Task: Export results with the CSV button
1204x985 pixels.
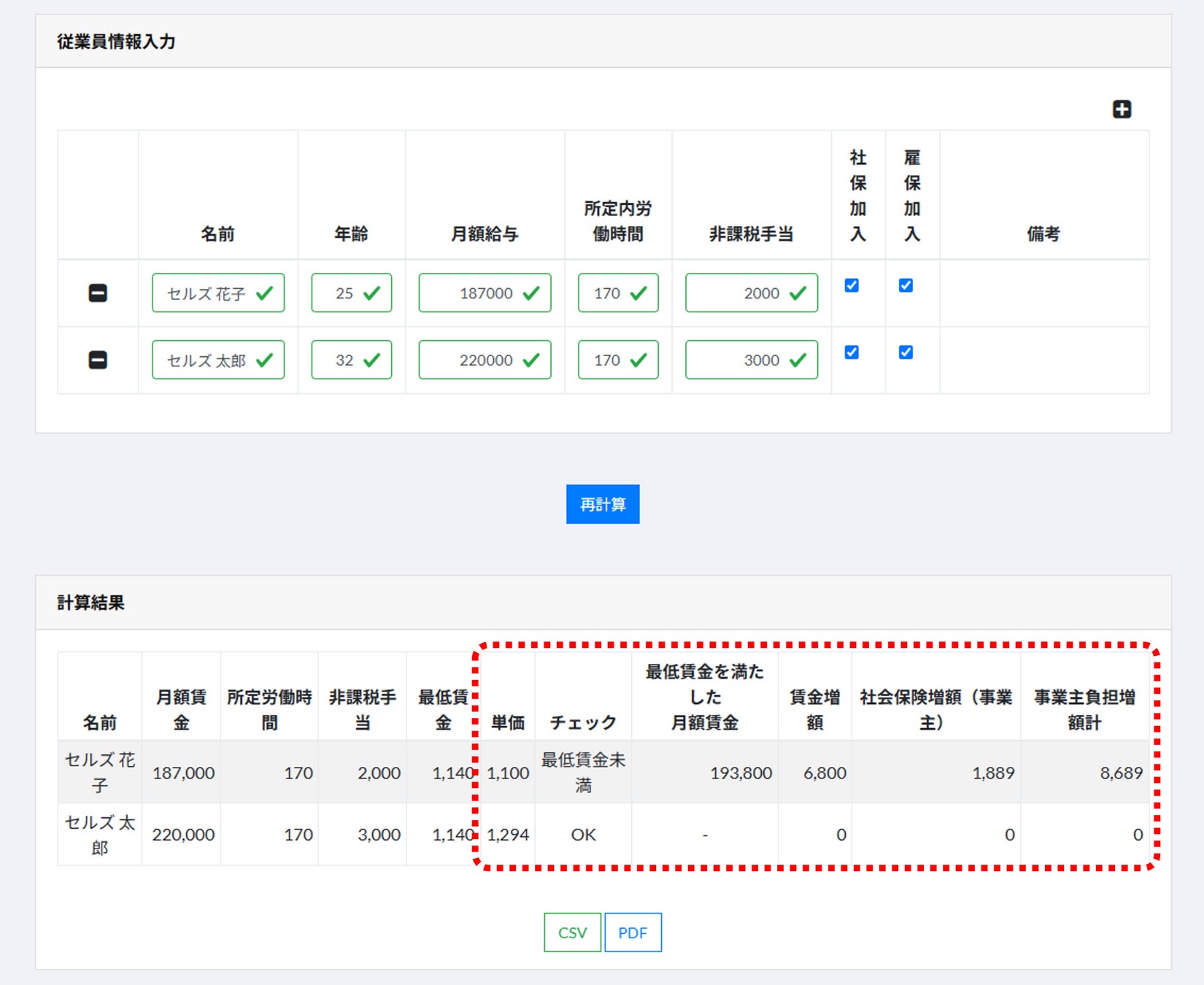Action: pos(573,932)
